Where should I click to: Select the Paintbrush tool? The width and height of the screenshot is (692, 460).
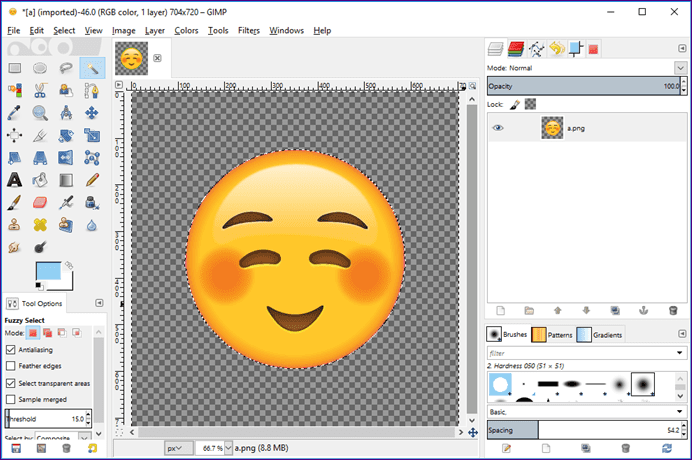15,203
